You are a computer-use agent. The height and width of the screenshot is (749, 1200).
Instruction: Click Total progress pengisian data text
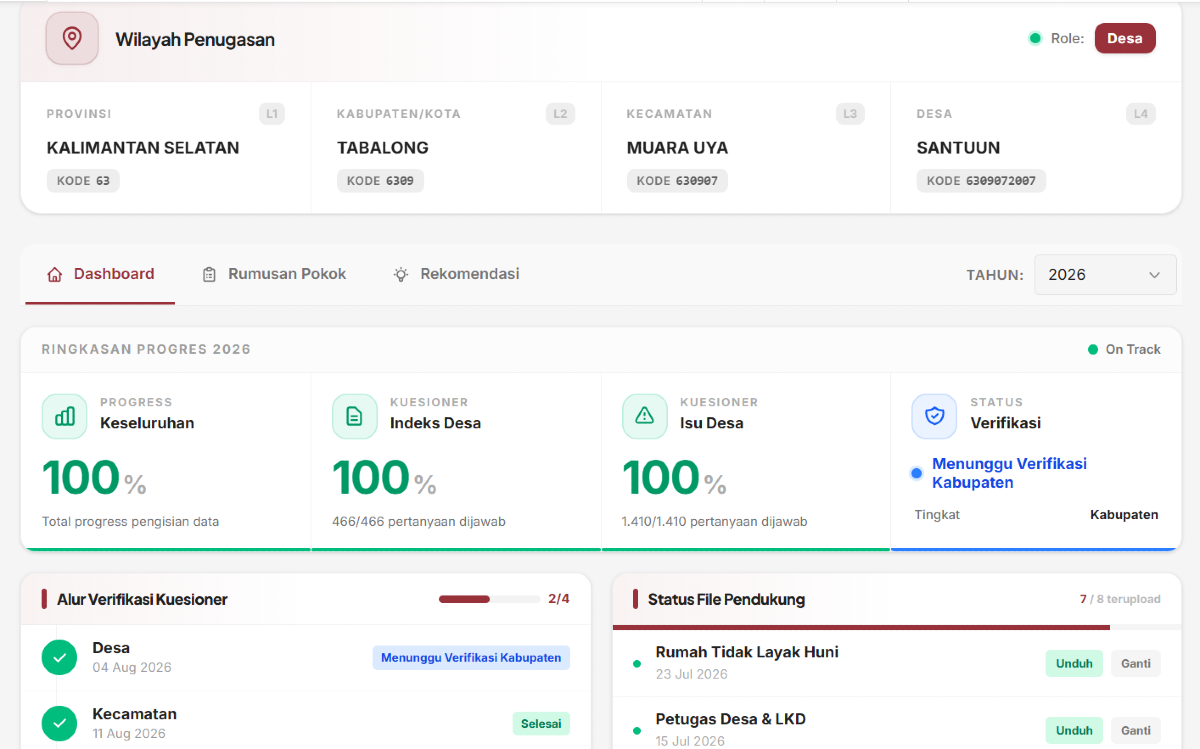tap(130, 521)
